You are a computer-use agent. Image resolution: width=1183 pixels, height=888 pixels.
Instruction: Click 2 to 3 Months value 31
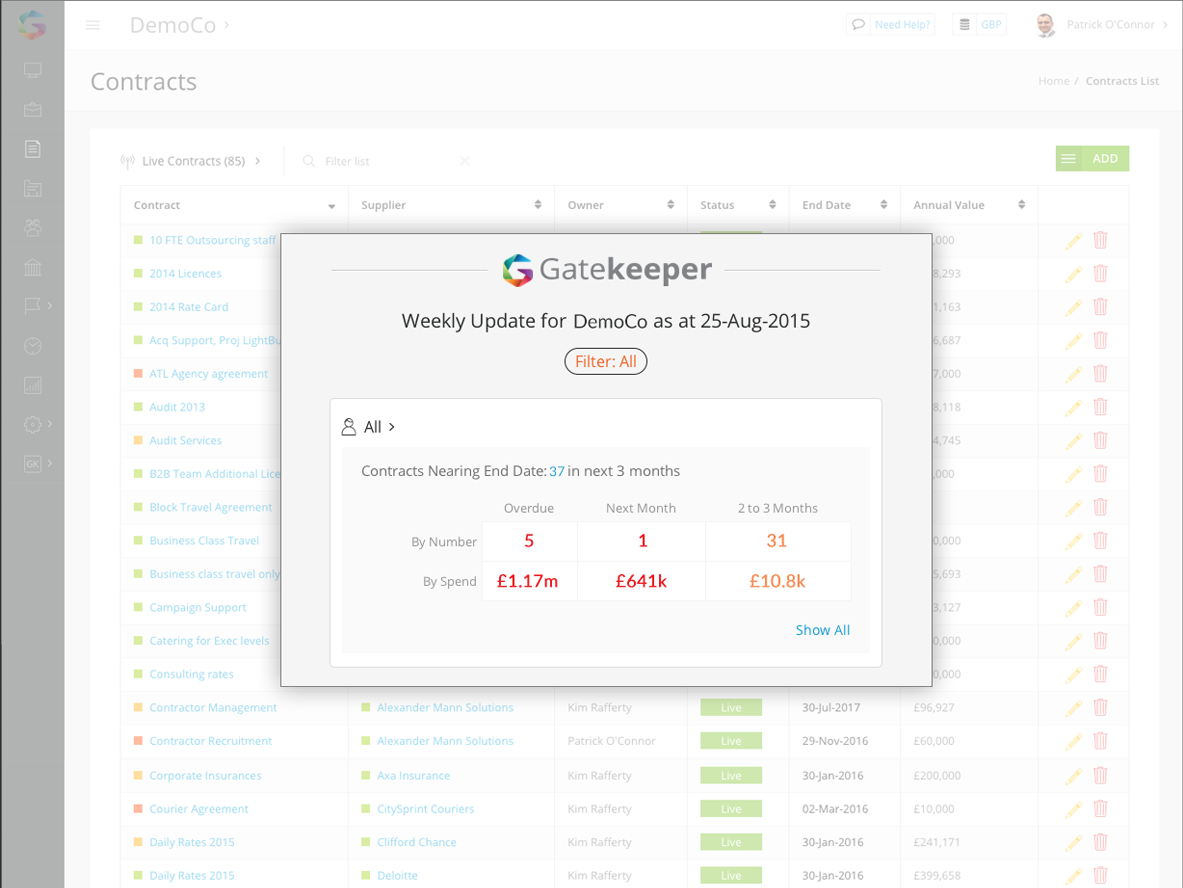click(776, 541)
